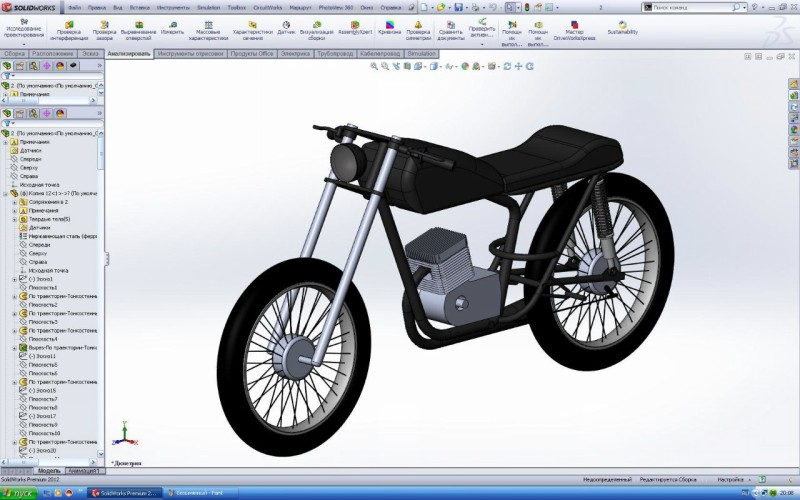This screenshot has width=800, height=500.
Task: Toggle the Select cursor tool in the title toolbar
Action: (510, 8)
